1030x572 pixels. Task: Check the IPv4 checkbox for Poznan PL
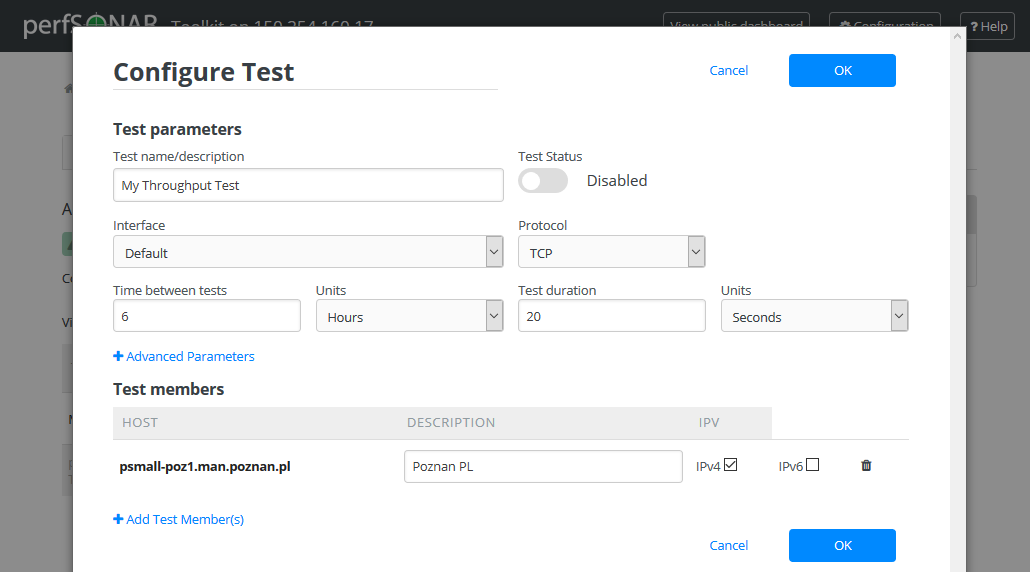pos(730,465)
